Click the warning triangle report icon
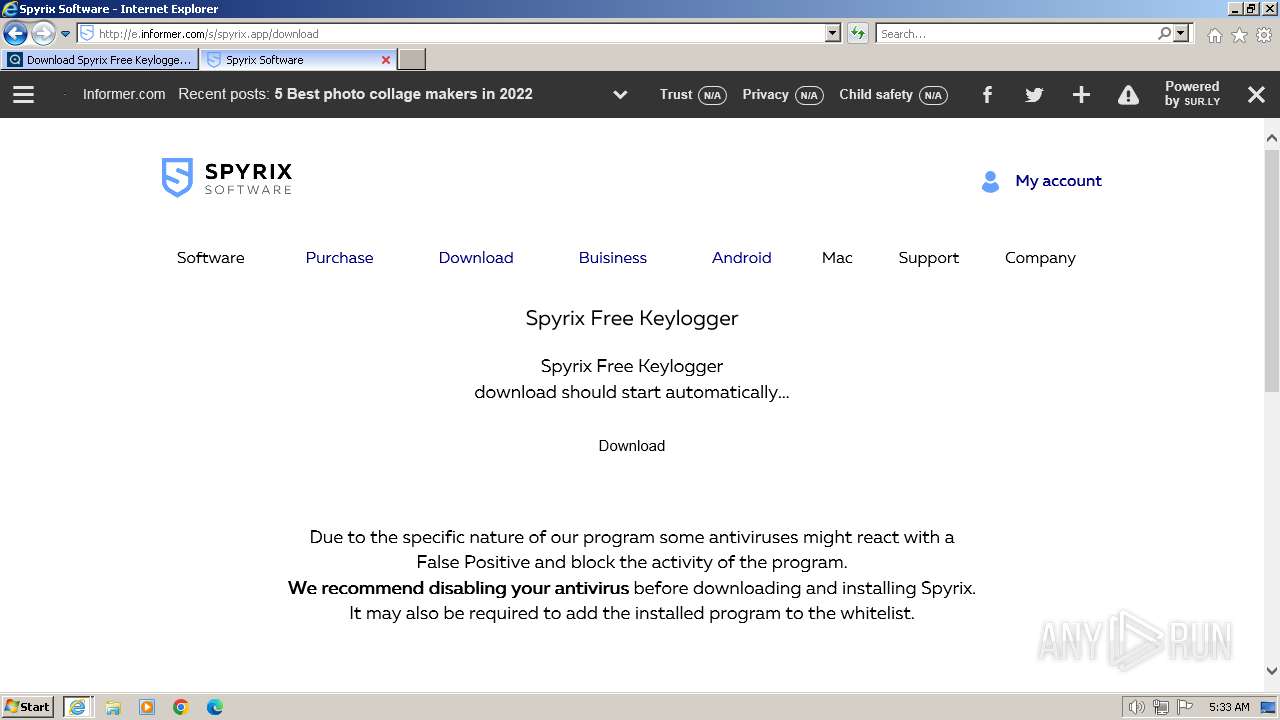Viewport: 1280px width, 720px height. 1128,95
